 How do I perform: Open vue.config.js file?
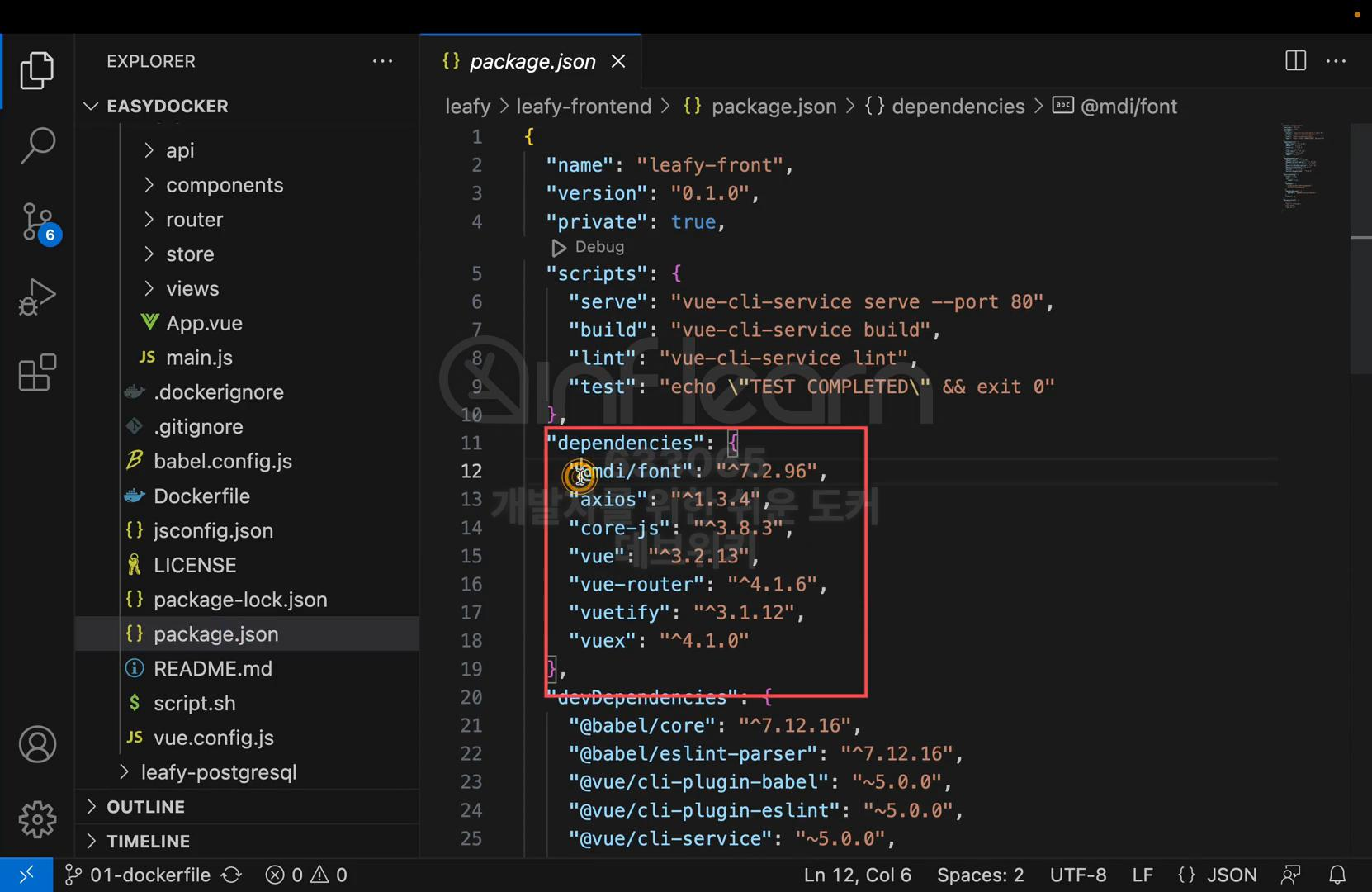[x=248, y=738]
